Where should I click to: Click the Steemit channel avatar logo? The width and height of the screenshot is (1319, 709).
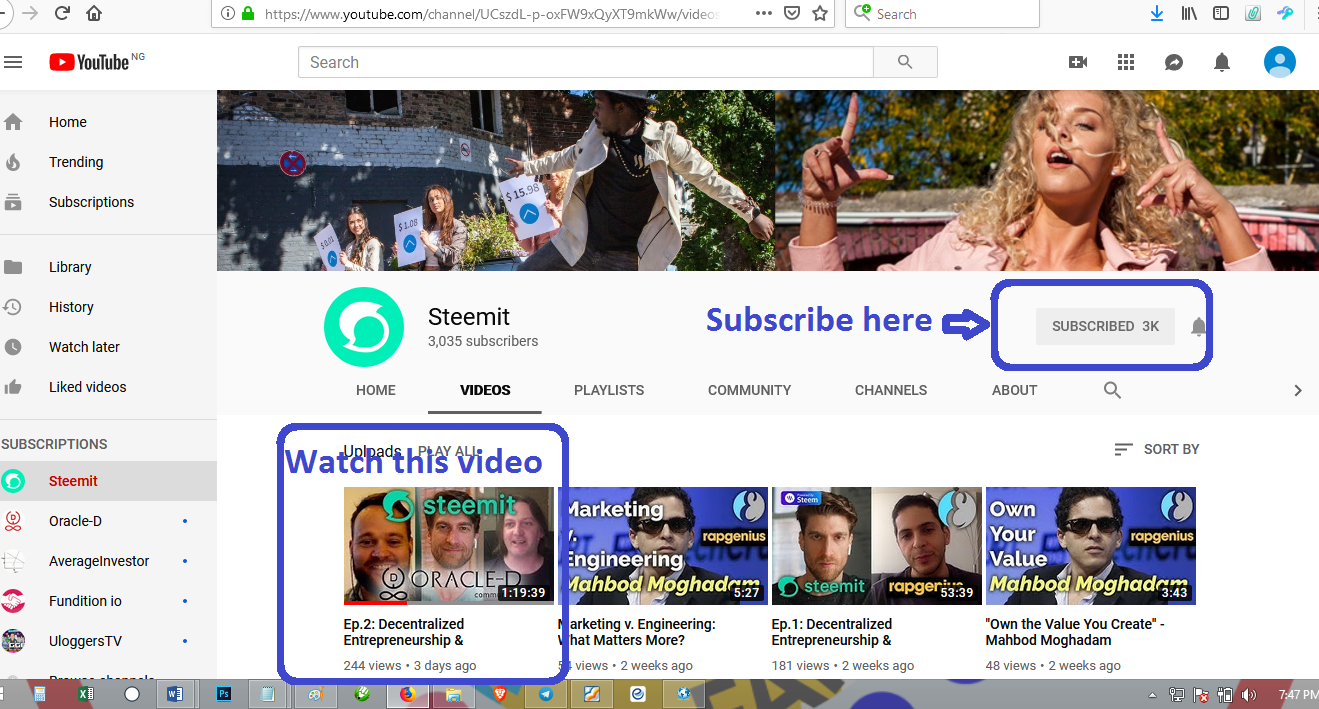[x=364, y=327]
